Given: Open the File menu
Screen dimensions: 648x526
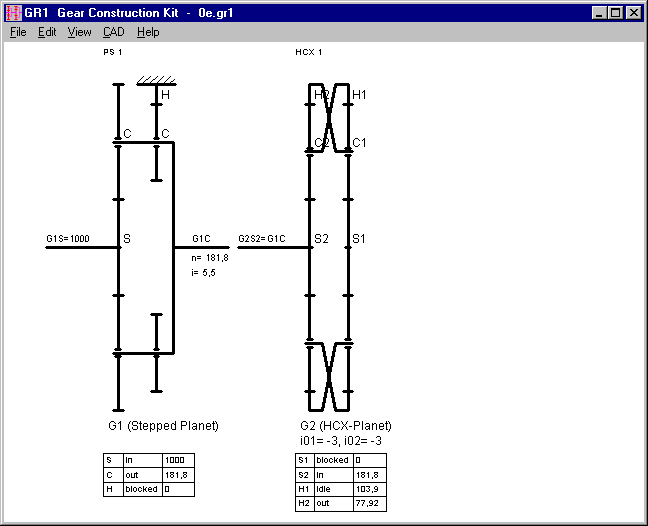Looking at the screenshot, I should tap(18, 32).
